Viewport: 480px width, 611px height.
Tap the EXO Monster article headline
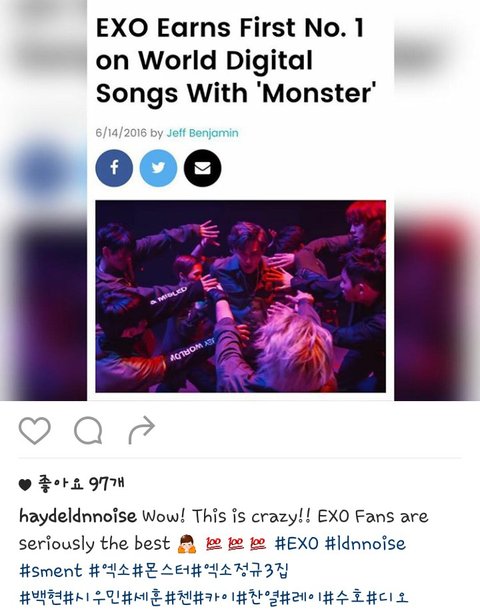click(236, 60)
